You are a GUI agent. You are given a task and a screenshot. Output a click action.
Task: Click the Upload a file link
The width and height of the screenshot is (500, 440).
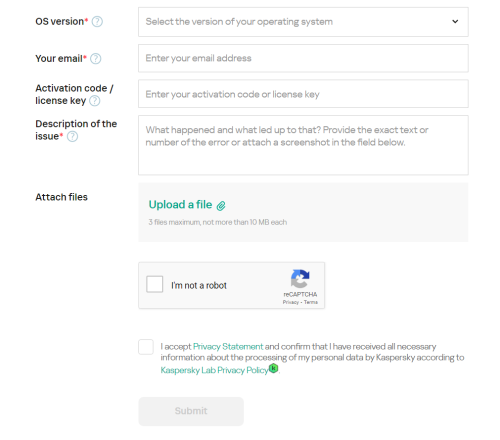click(x=180, y=204)
